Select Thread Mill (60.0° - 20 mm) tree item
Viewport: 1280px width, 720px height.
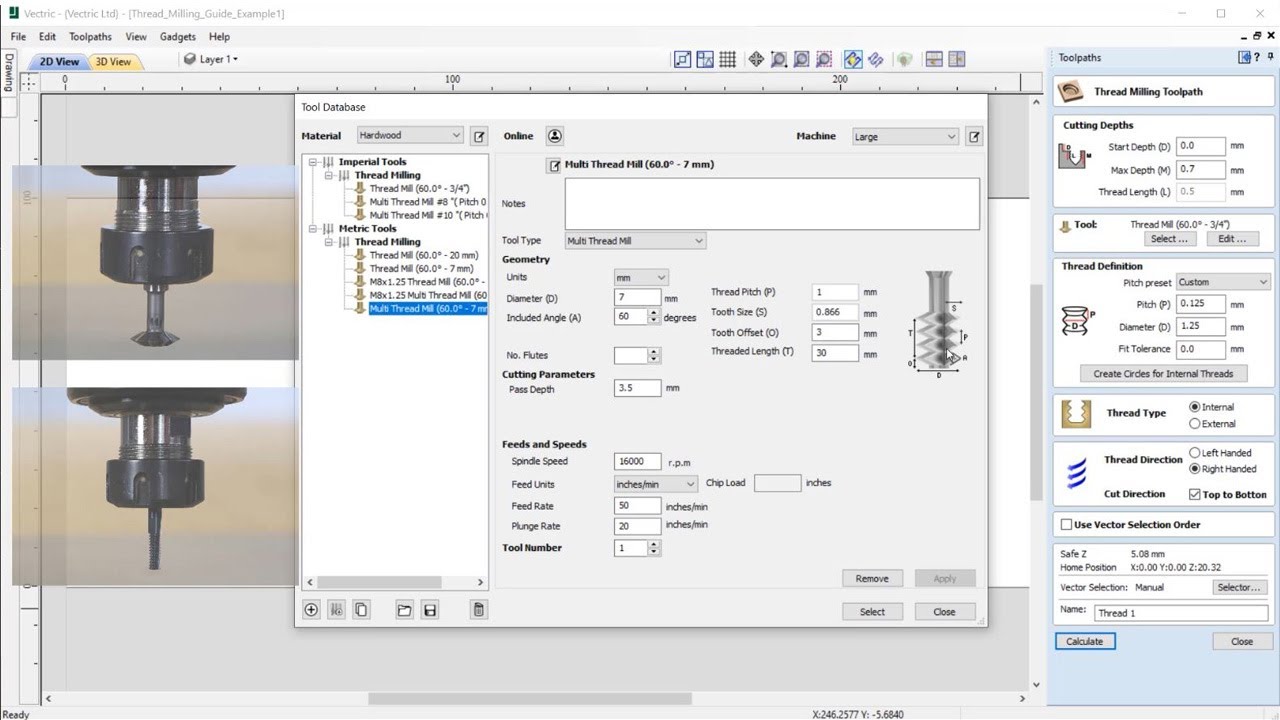(424, 255)
